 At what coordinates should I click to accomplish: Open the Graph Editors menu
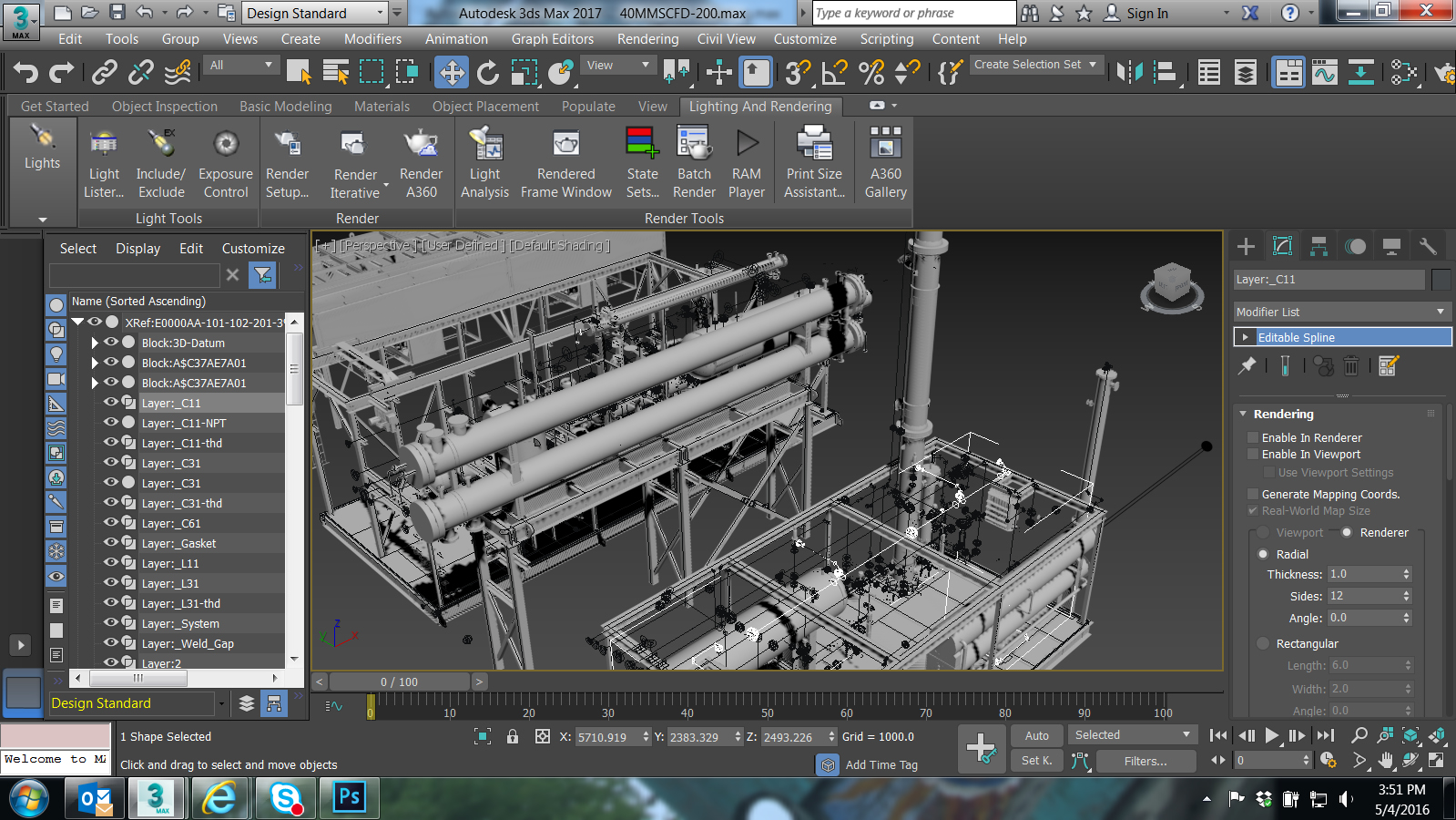tap(552, 39)
